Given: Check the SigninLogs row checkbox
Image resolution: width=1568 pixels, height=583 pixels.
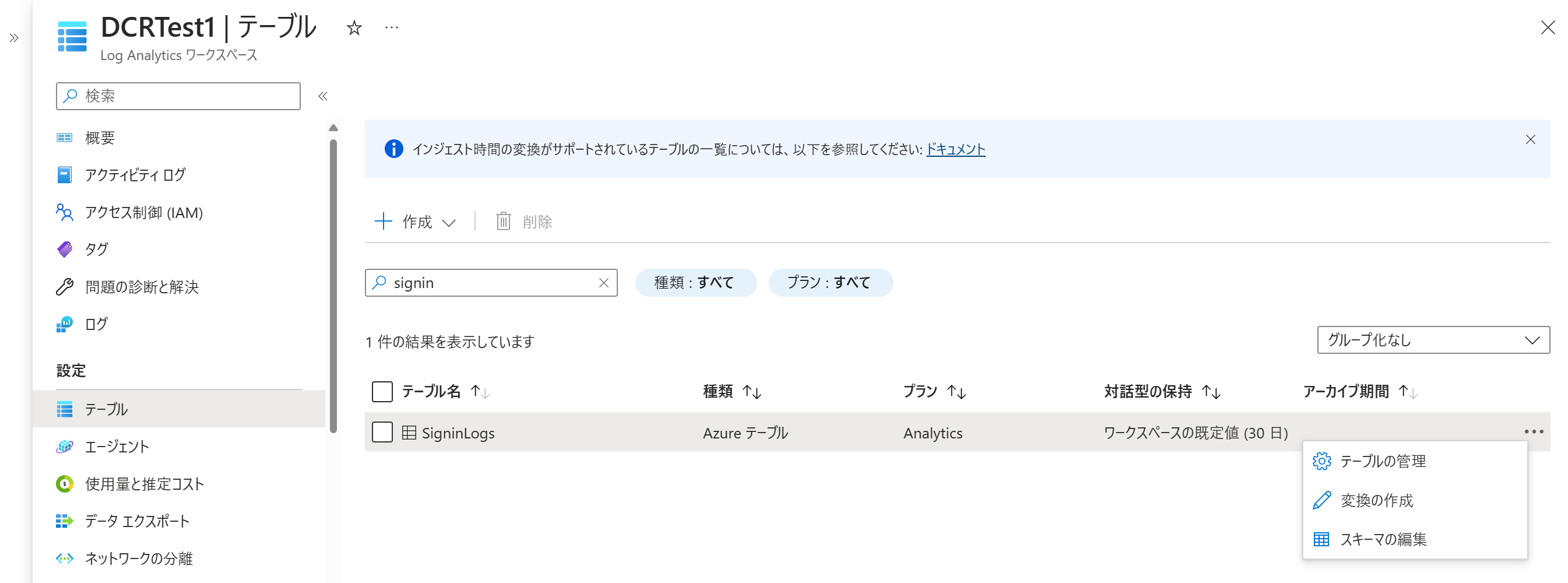Looking at the screenshot, I should (382, 432).
